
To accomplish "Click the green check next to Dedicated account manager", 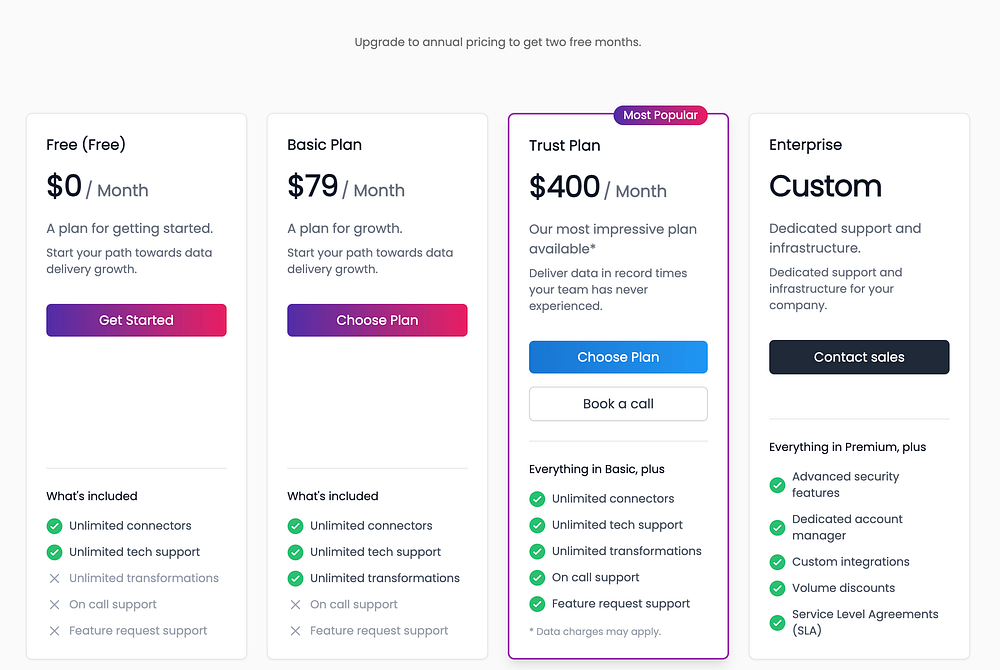I will (777, 527).
